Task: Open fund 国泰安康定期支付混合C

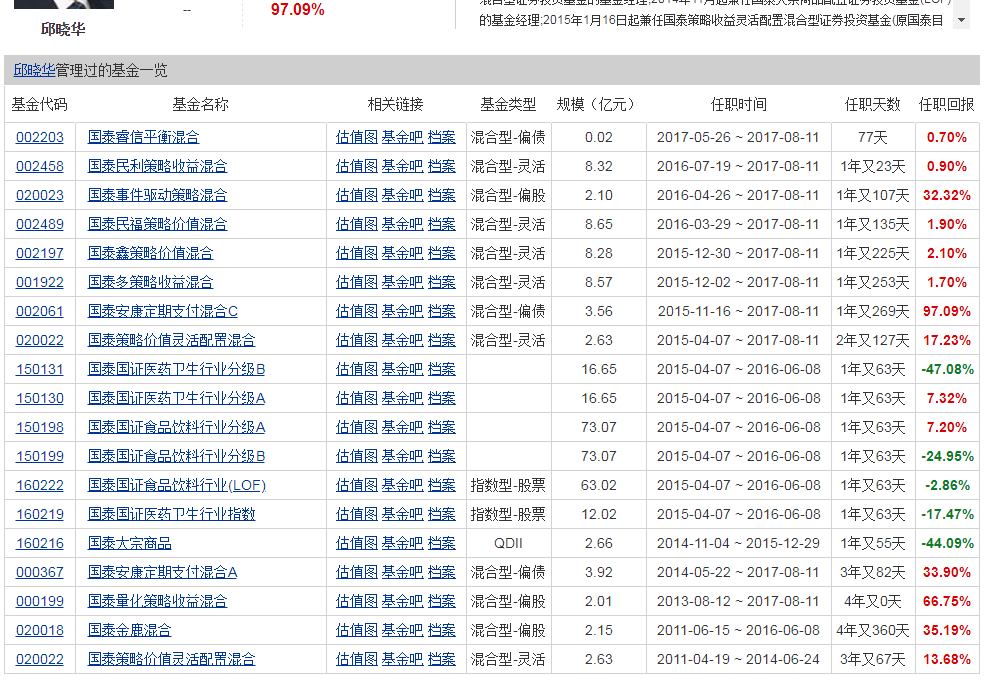Action: (163, 311)
